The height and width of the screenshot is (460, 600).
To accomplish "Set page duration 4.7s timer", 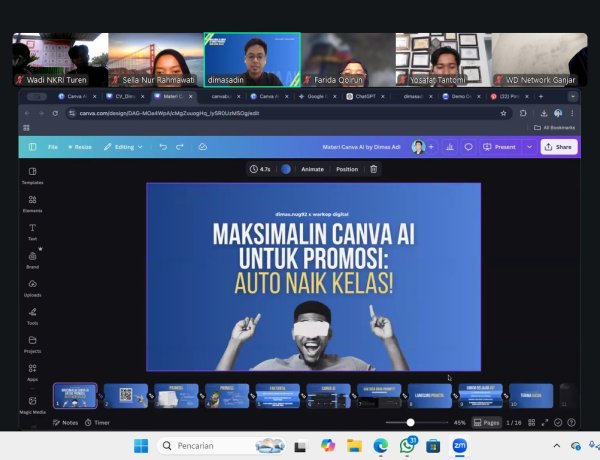I will coord(260,169).
